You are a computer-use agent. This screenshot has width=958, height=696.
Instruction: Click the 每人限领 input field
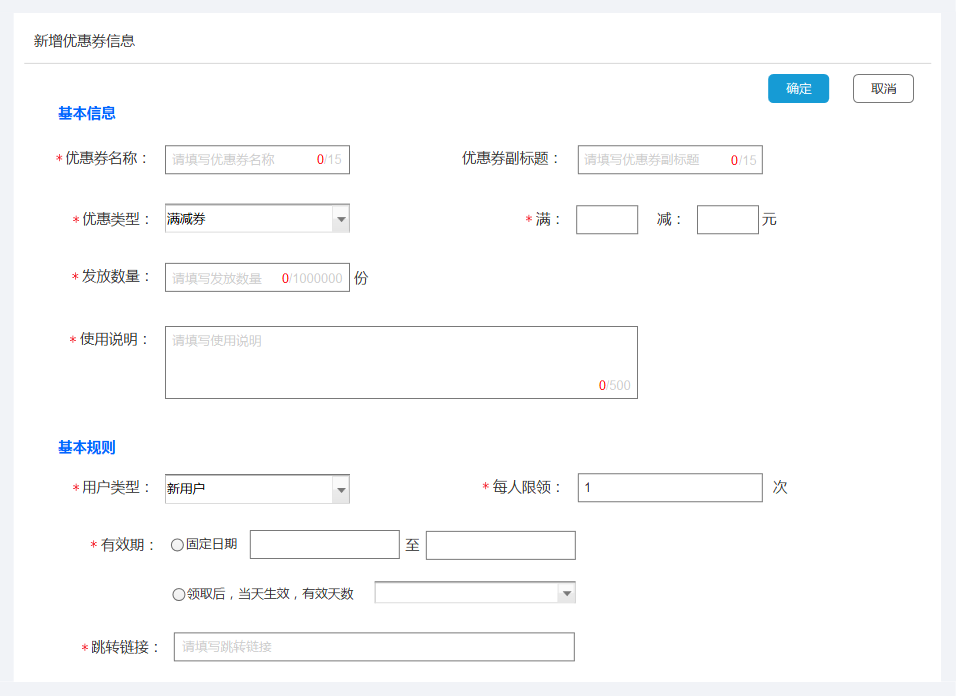[x=670, y=488]
